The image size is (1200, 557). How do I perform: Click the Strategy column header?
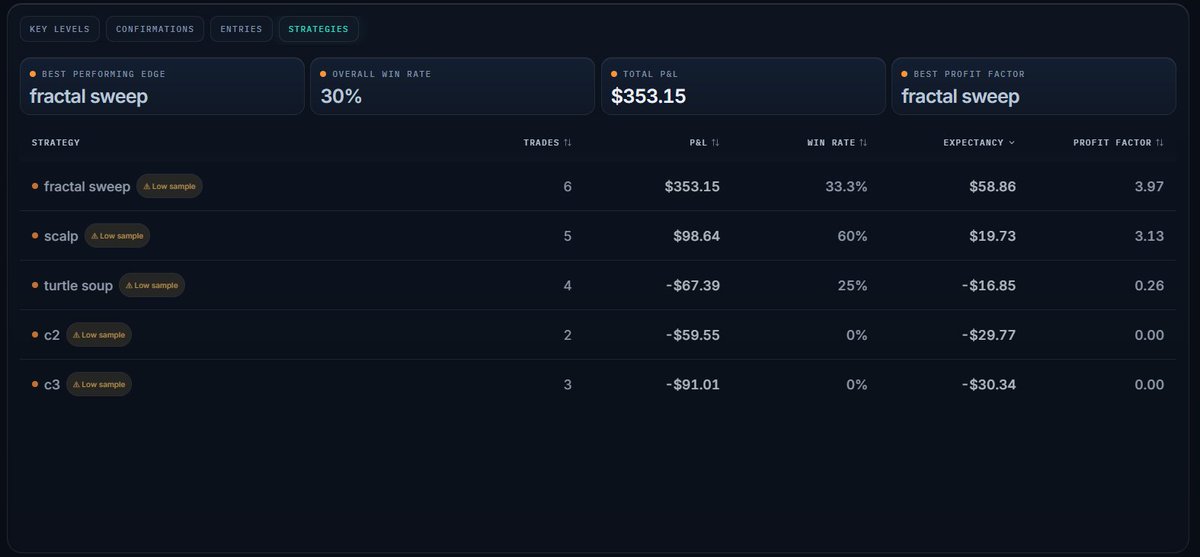pyautogui.click(x=56, y=143)
